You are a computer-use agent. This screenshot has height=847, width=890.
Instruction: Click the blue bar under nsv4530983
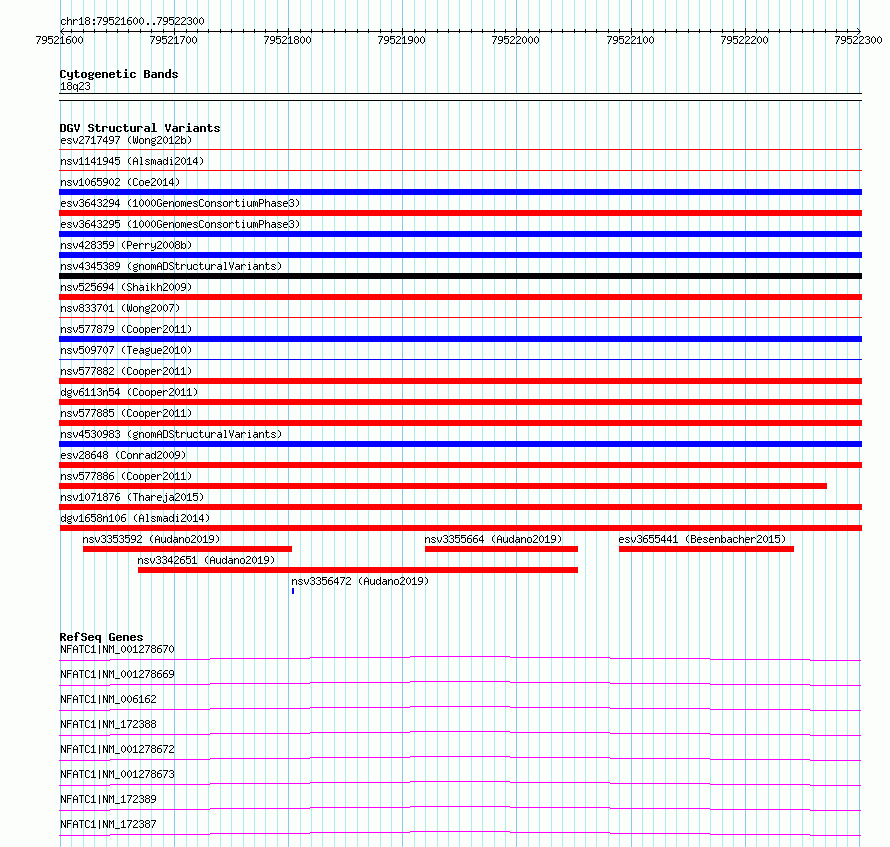[x=460, y=444]
